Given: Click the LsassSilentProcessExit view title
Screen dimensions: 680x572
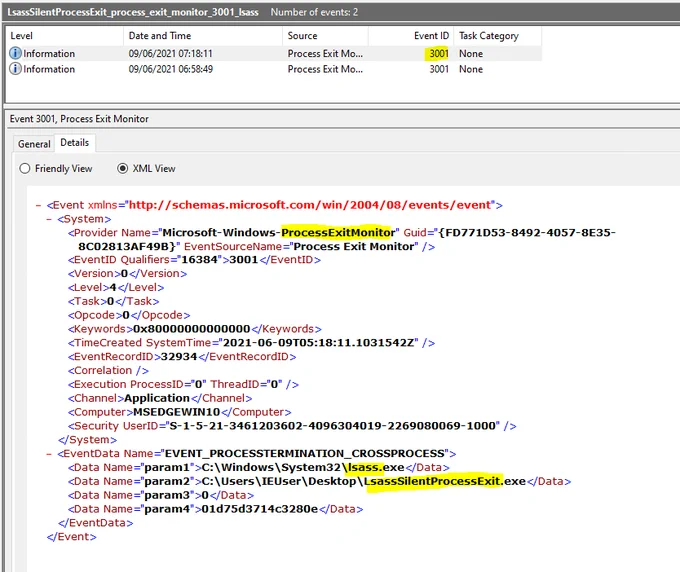Looking at the screenshot, I should click(133, 12).
